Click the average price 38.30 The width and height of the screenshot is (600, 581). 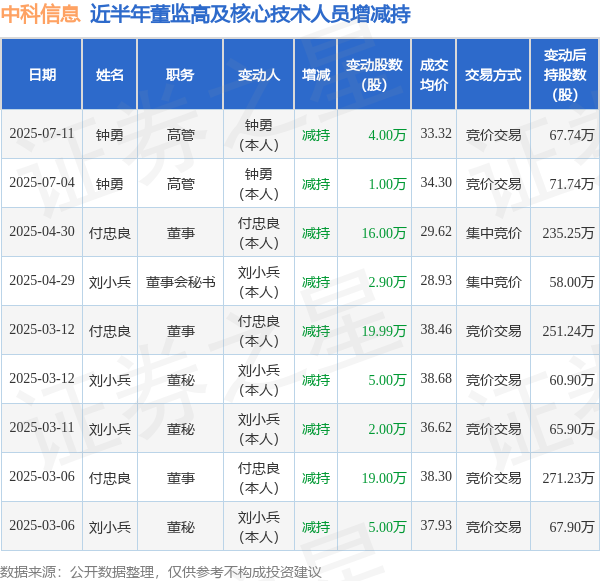[436, 477]
